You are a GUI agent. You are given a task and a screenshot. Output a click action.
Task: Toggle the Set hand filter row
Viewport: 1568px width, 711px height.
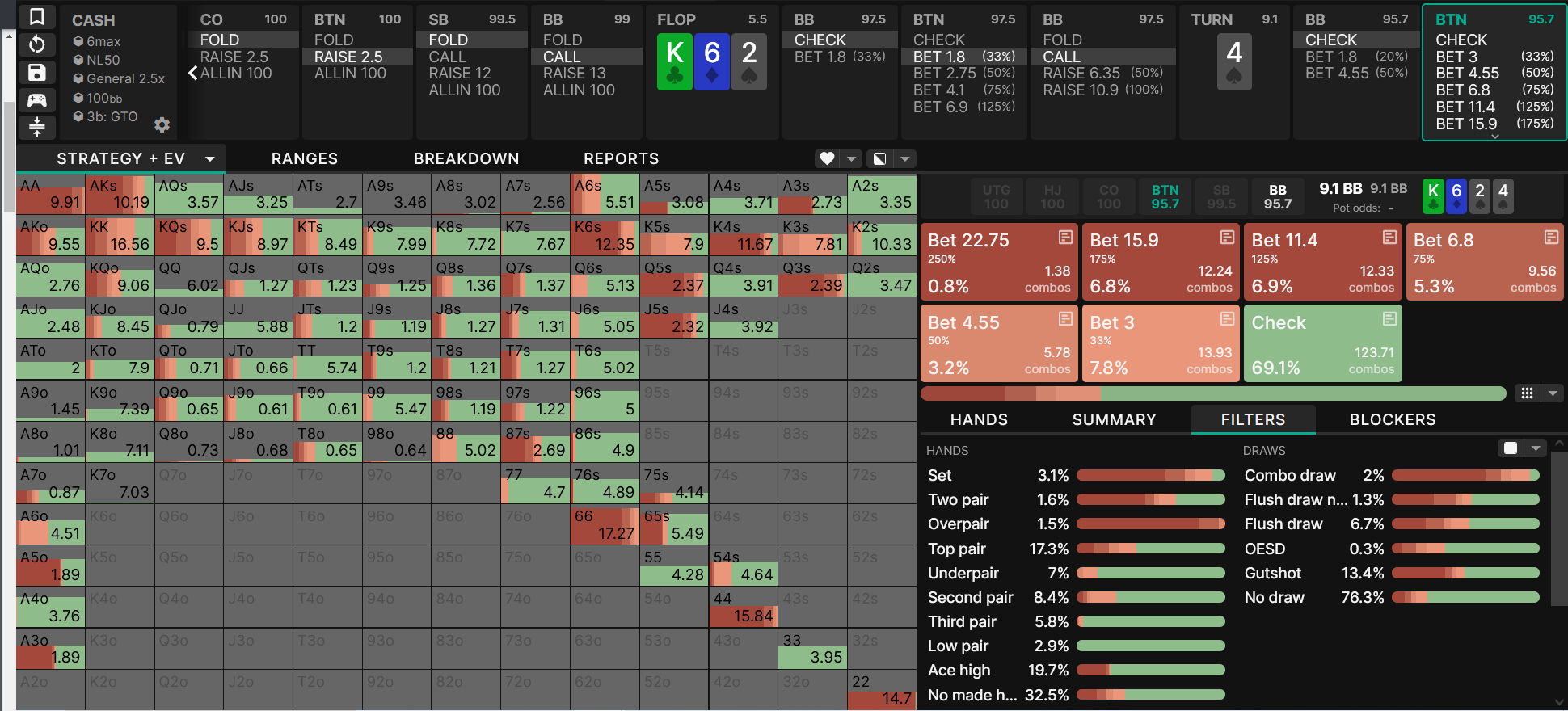click(x=1076, y=475)
